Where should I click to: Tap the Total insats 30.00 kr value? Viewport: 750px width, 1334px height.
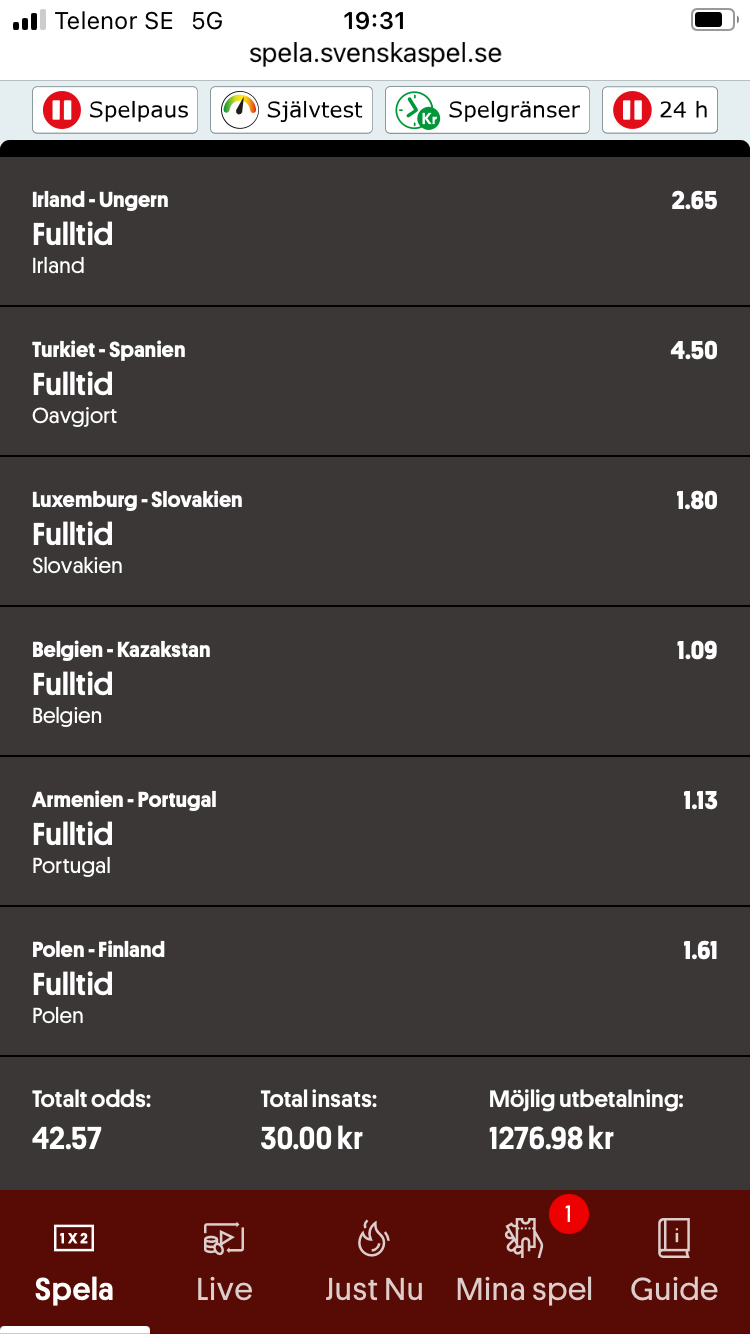click(311, 1138)
